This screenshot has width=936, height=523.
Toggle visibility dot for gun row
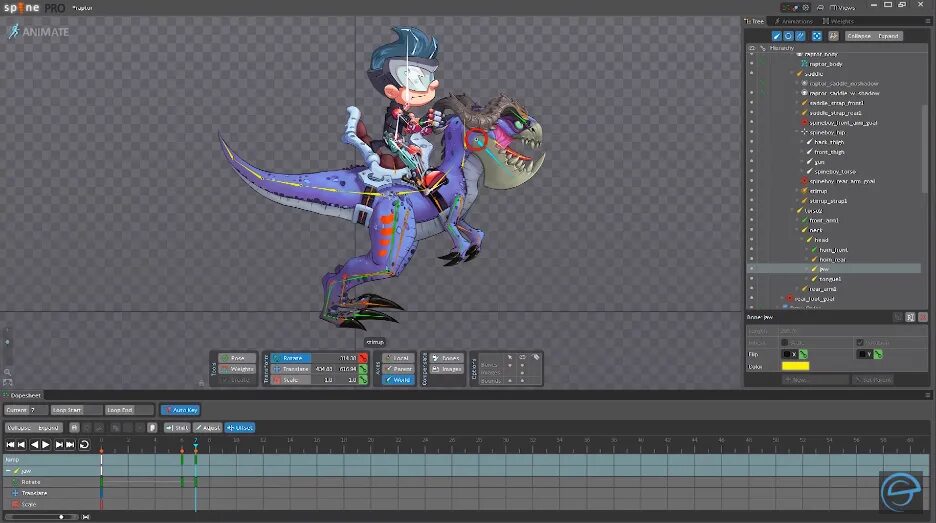pos(752,162)
